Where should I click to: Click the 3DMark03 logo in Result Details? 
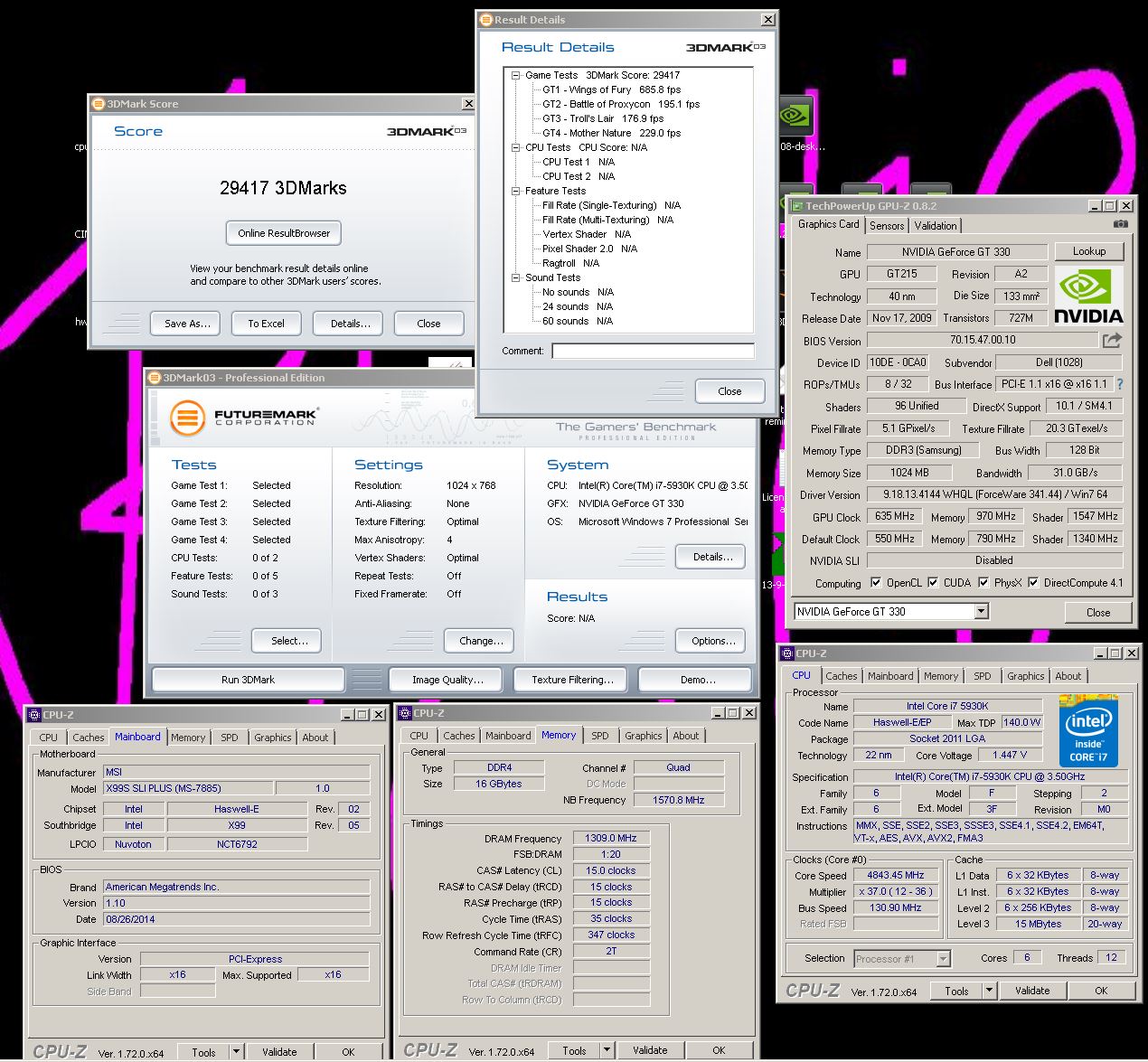pyautogui.click(x=726, y=47)
